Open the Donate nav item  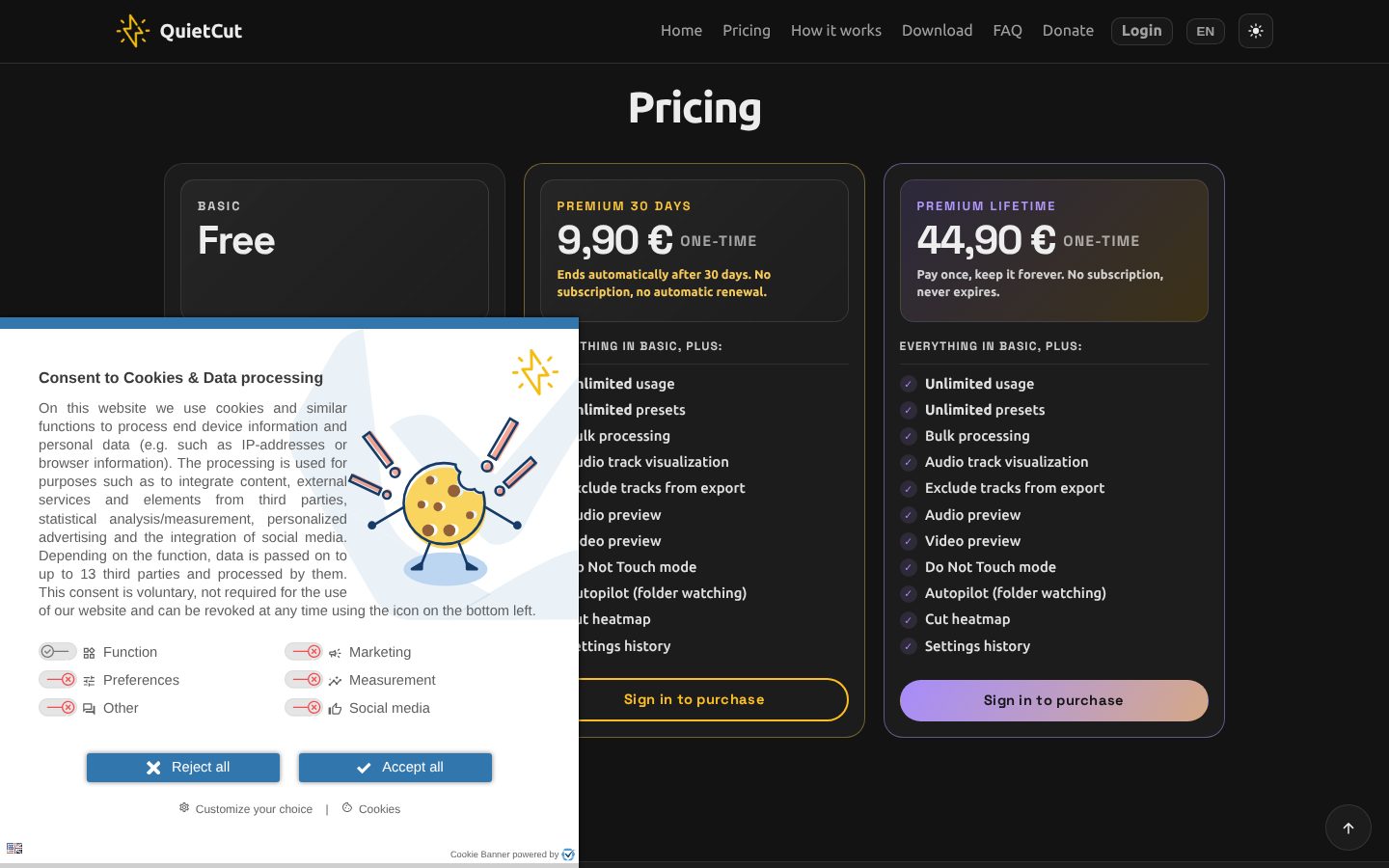1068,31
